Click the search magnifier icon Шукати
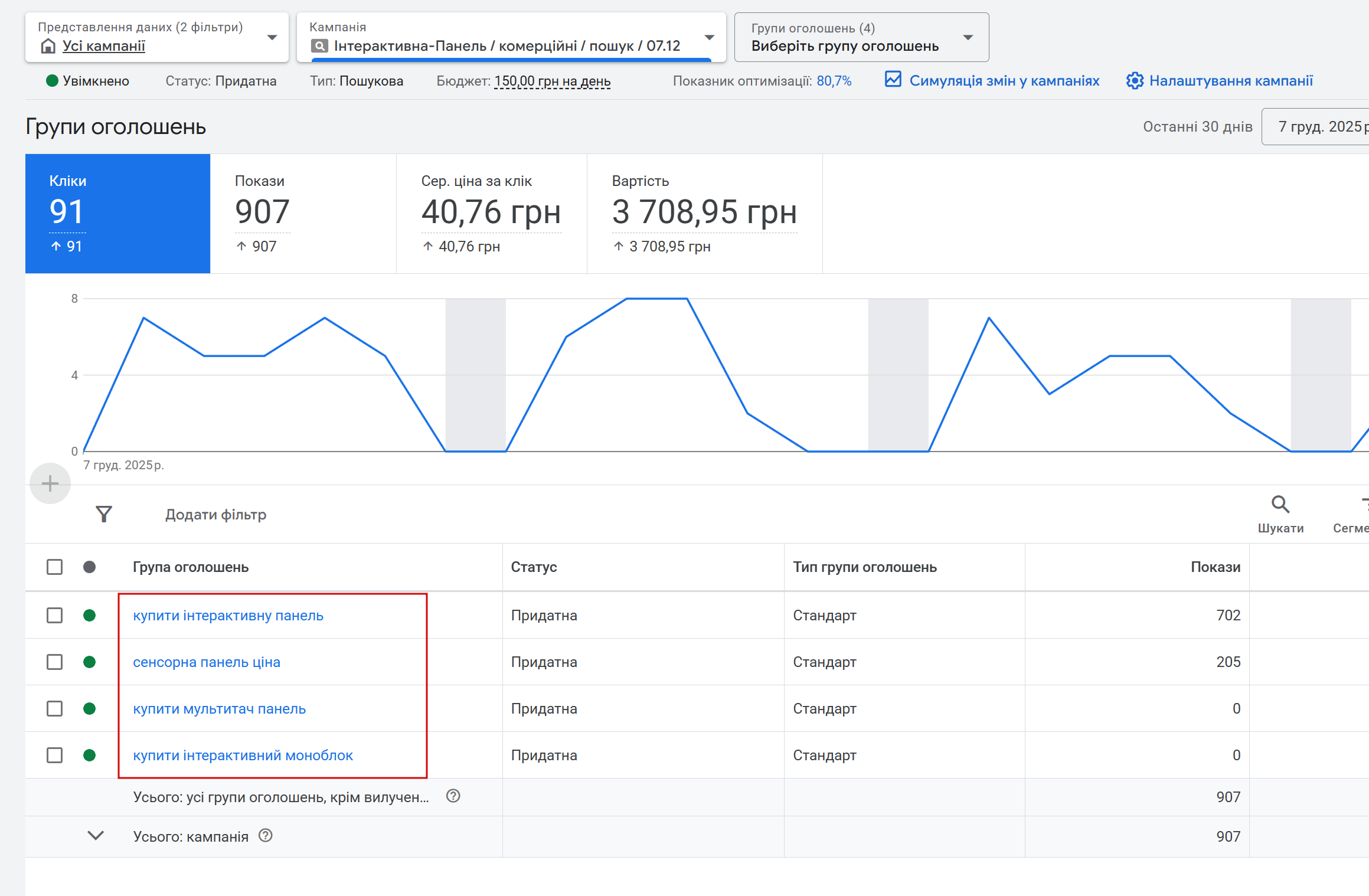The image size is (1369, 896). click(1280, 505)
